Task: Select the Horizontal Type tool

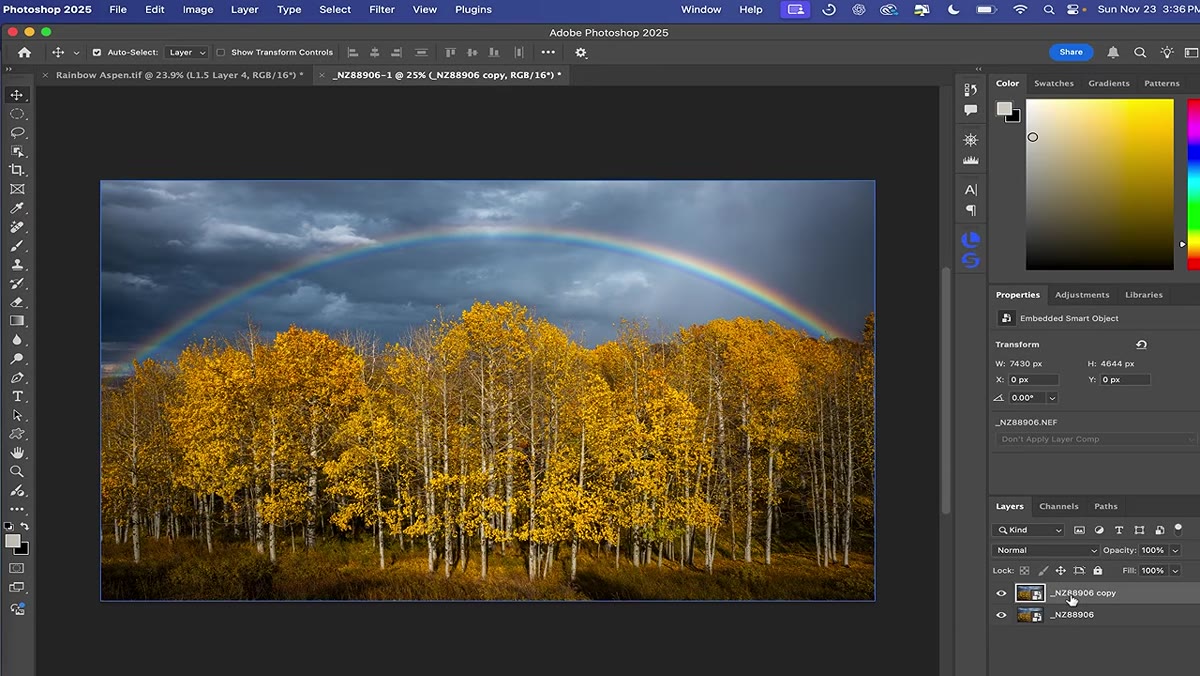Action: 17,397
